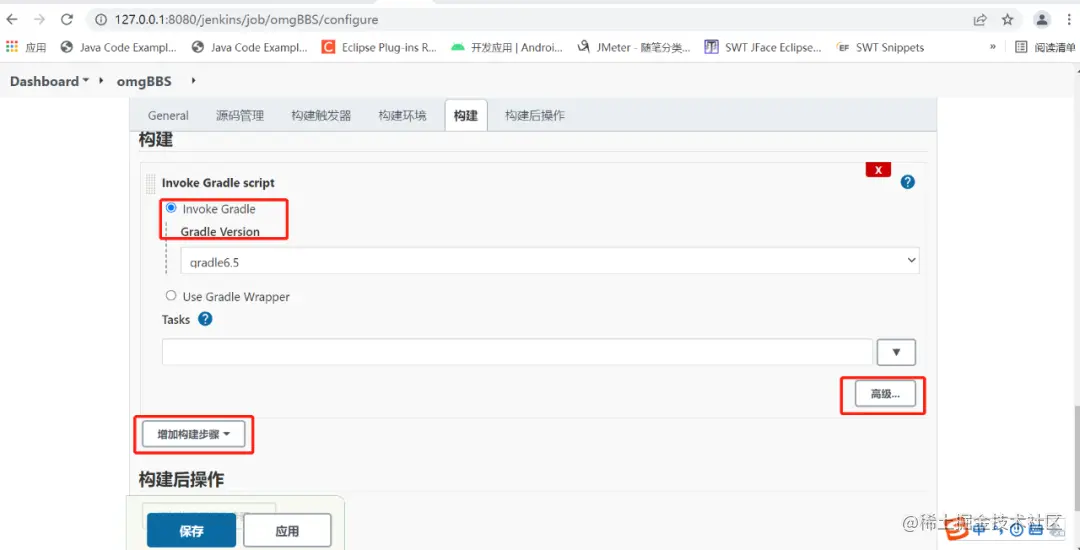Open the Gradle Version dropdown showing gradle6.5
Image resolution: width=1080 pixels, height=550 pixels.
click(550, 261)
